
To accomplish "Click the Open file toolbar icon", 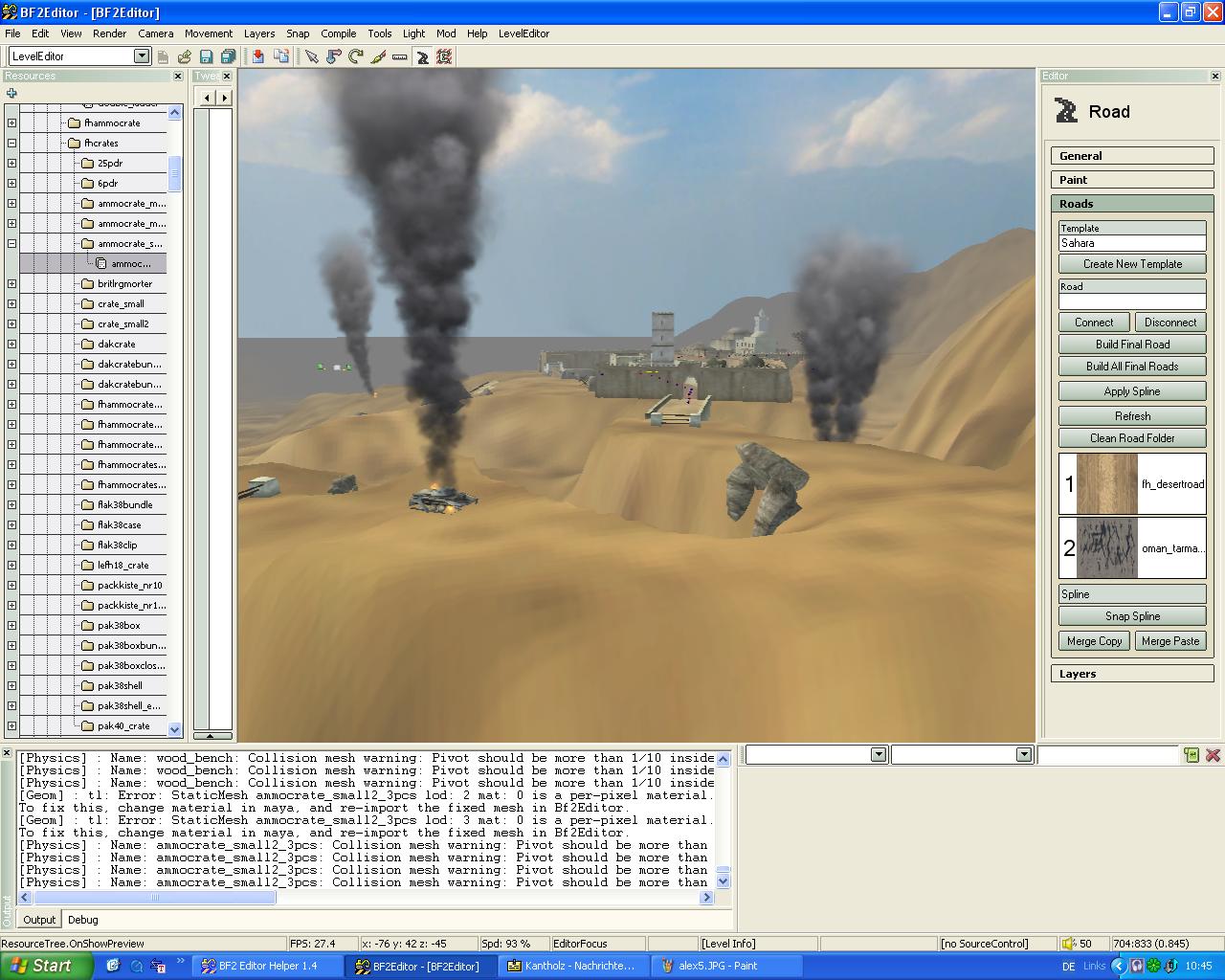I will click(x=185, y=56).
